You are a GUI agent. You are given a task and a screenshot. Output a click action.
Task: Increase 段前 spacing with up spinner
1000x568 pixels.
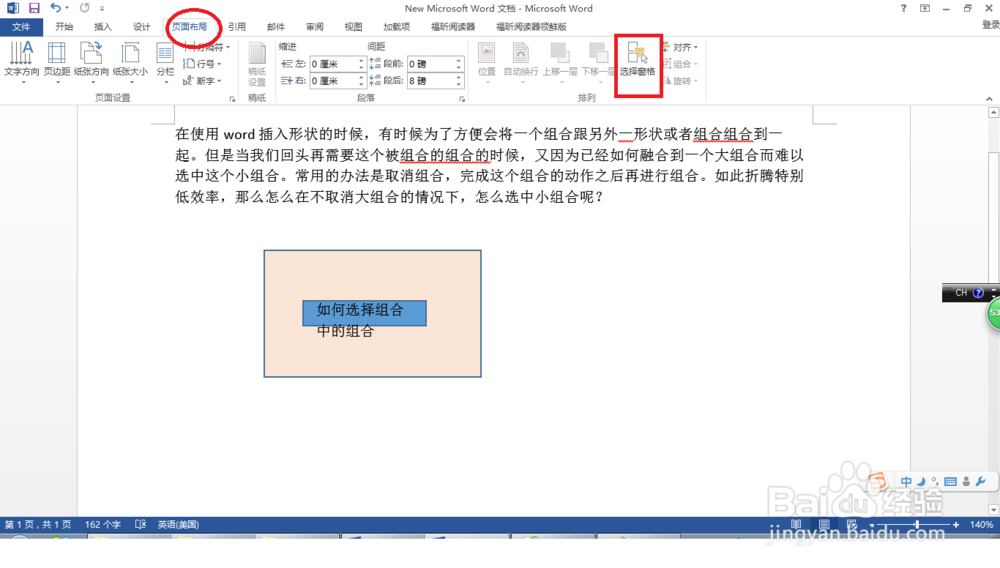click(x=459, y=61)
